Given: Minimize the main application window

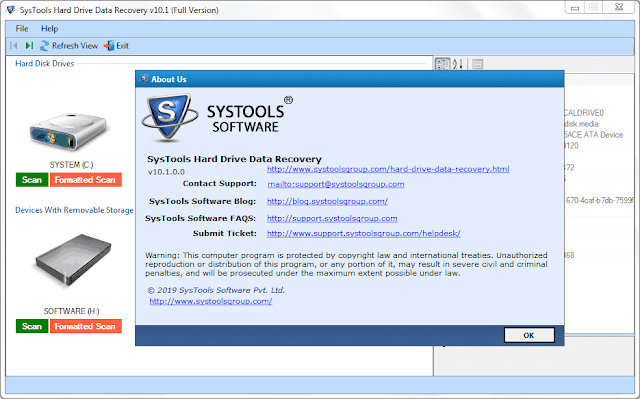Looking at the screenshot, I should [x=575, y=7].
